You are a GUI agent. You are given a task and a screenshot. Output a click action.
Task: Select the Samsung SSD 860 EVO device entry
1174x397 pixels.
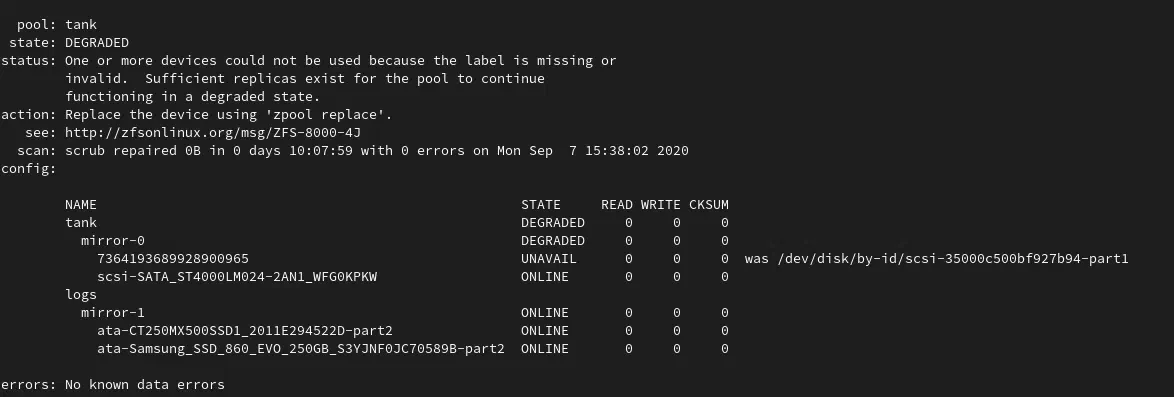pos(301,348)
